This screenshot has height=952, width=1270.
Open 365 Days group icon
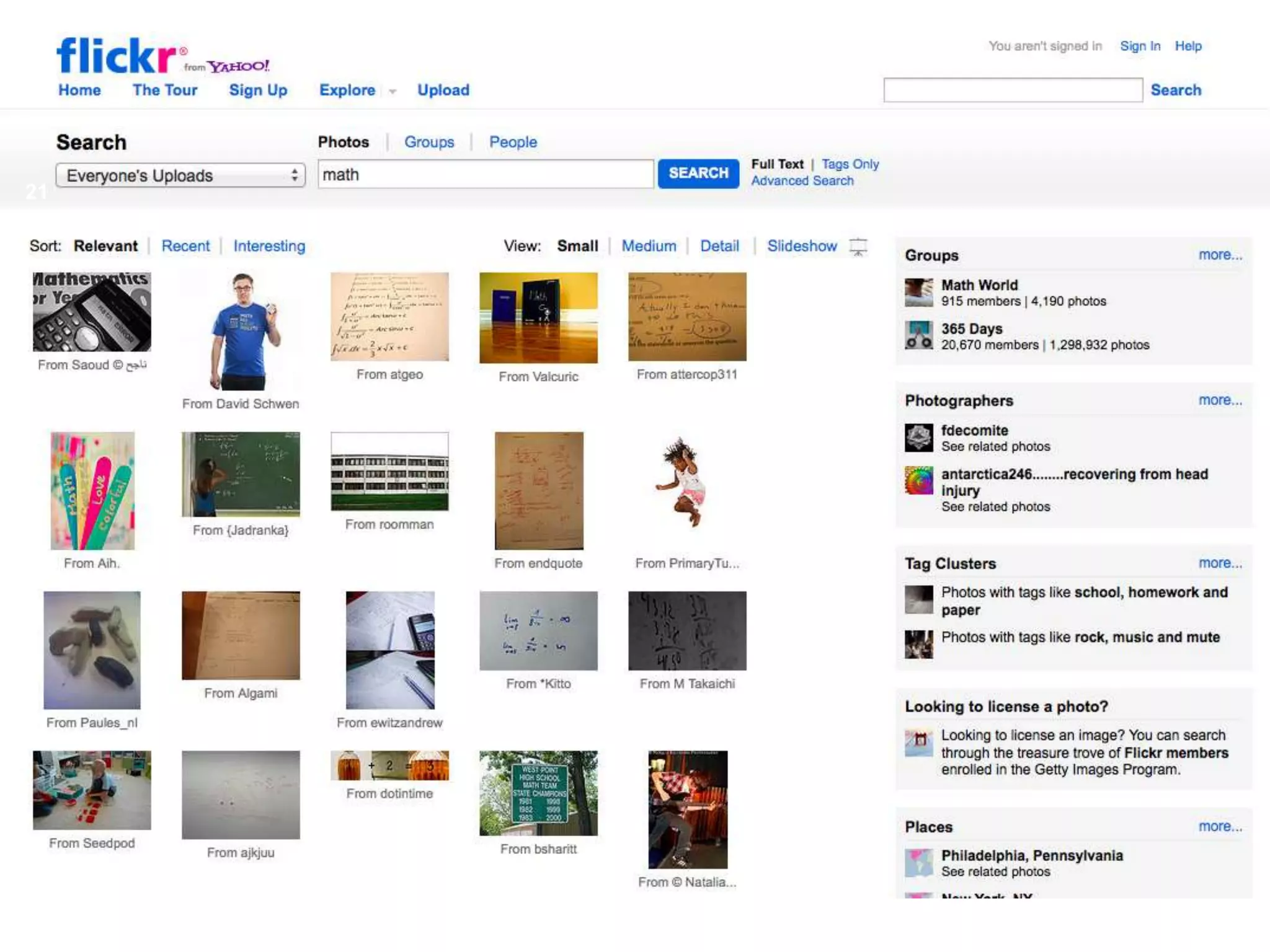[x=918, y=335]
